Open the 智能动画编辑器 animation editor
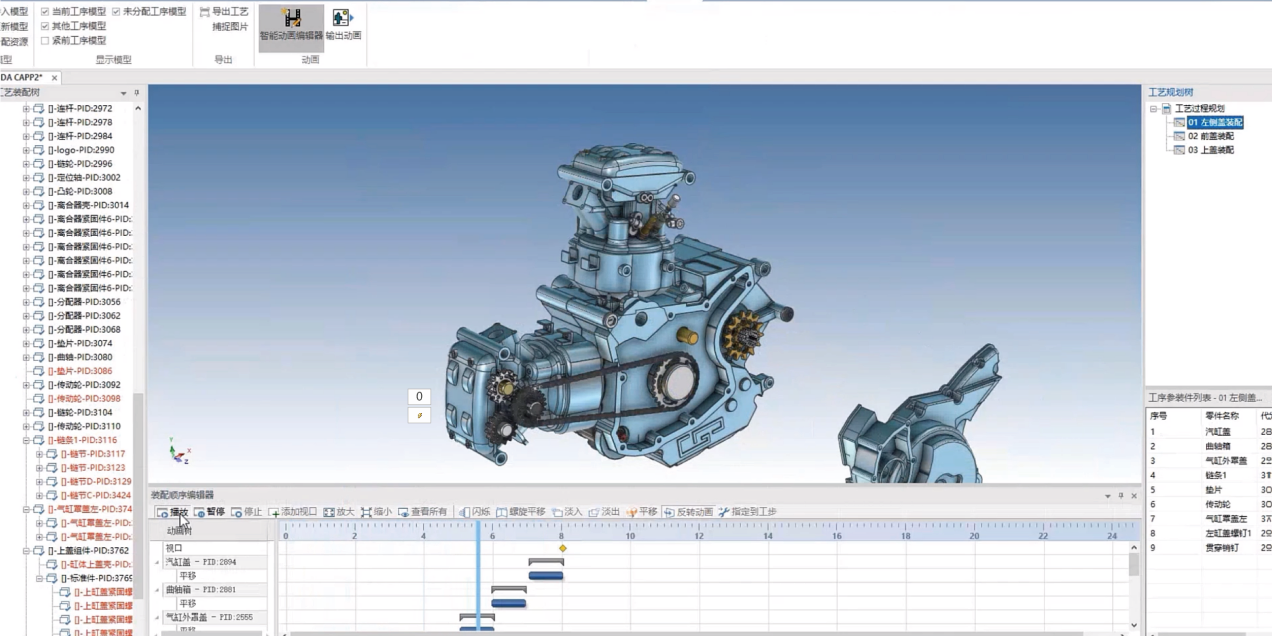Viewport: 1272px width, 636px height. (x=291, y=25)
